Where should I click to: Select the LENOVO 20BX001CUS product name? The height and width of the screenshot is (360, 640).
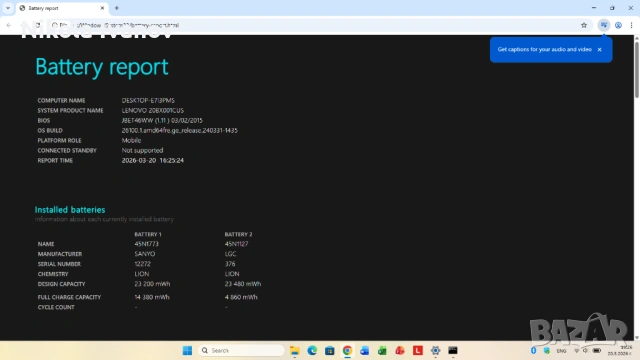[x=153, y=111]
